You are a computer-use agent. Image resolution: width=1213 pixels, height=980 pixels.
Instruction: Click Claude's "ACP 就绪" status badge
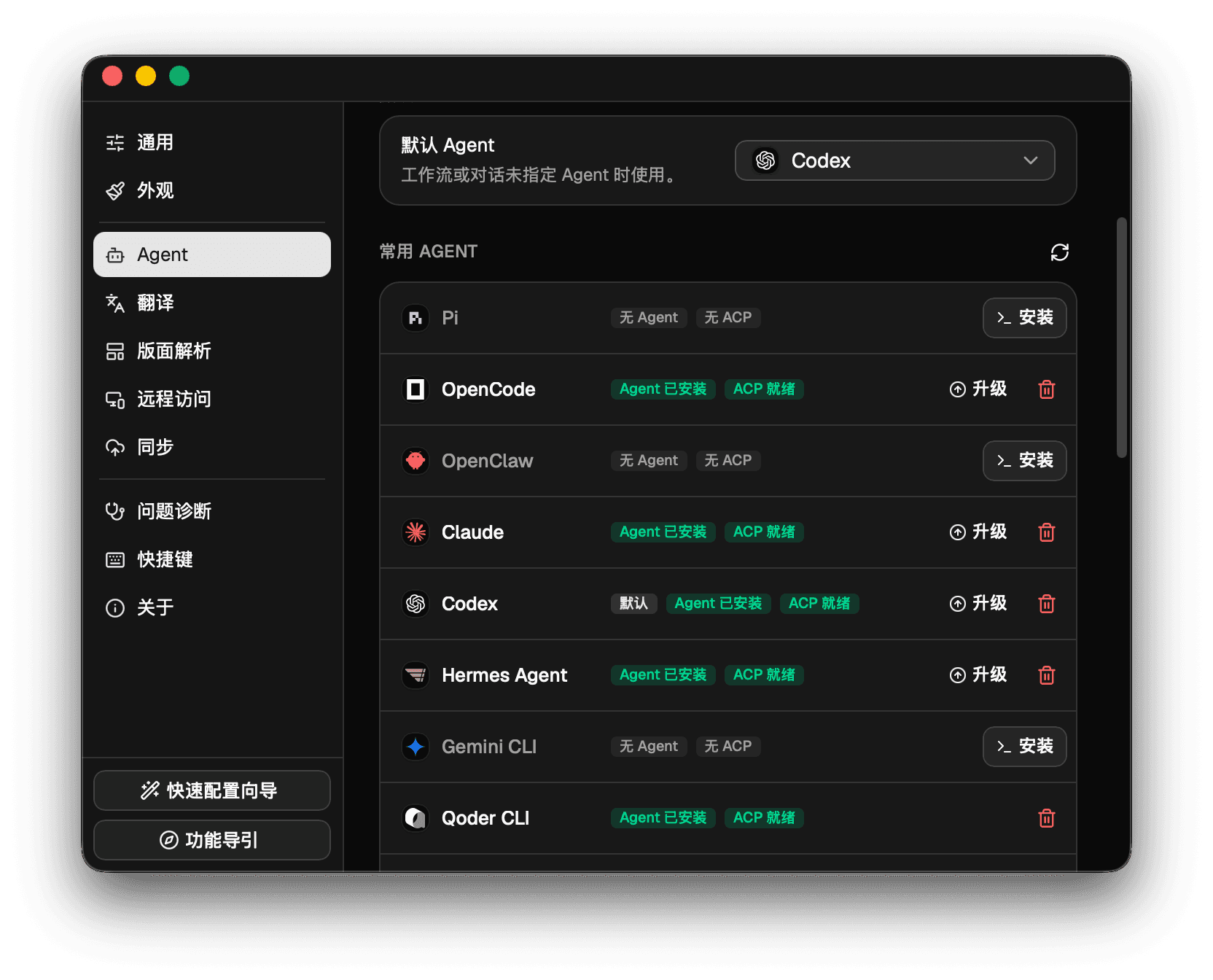[x=764, y=532]
